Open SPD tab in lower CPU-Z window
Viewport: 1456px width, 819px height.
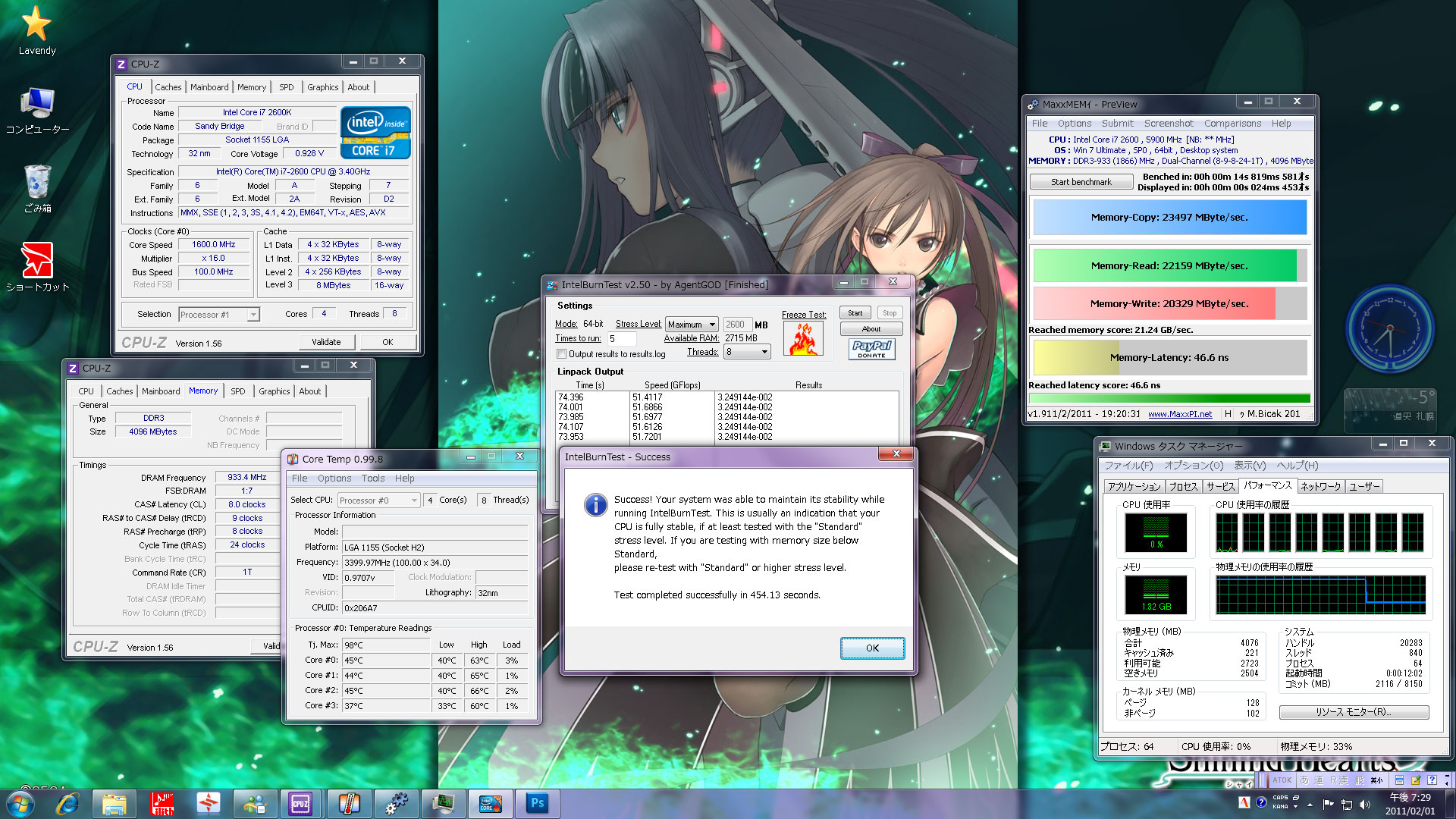click(x=238, y=391)
